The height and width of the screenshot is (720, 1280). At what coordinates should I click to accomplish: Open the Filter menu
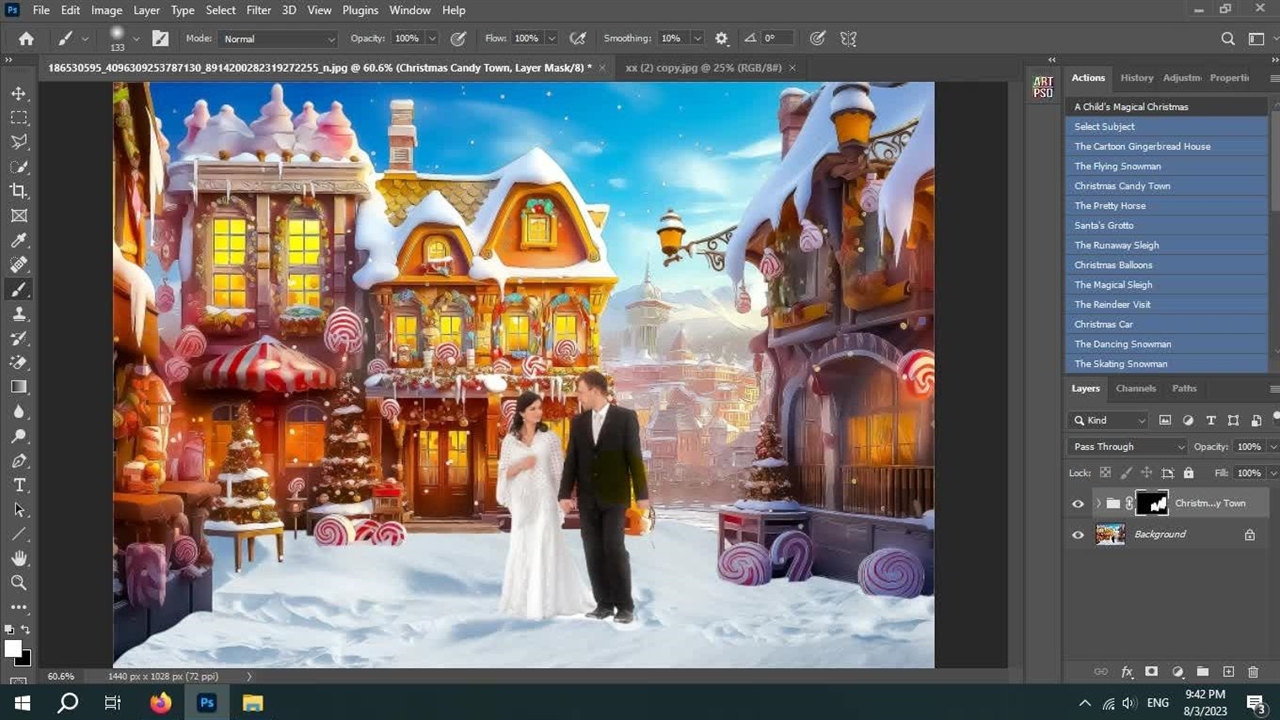pos(258,10)
